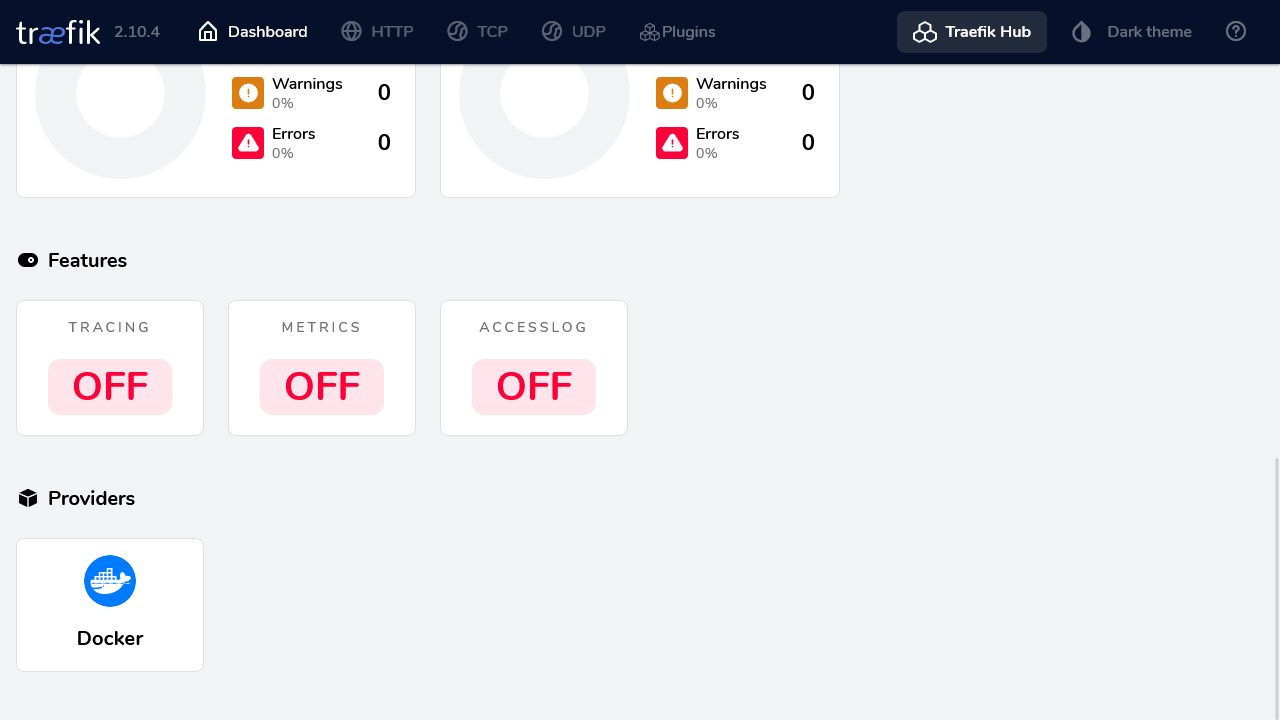Go to the Dashboard tab
This screenshot has height=720, width=1280.
(x=253, y=32)
